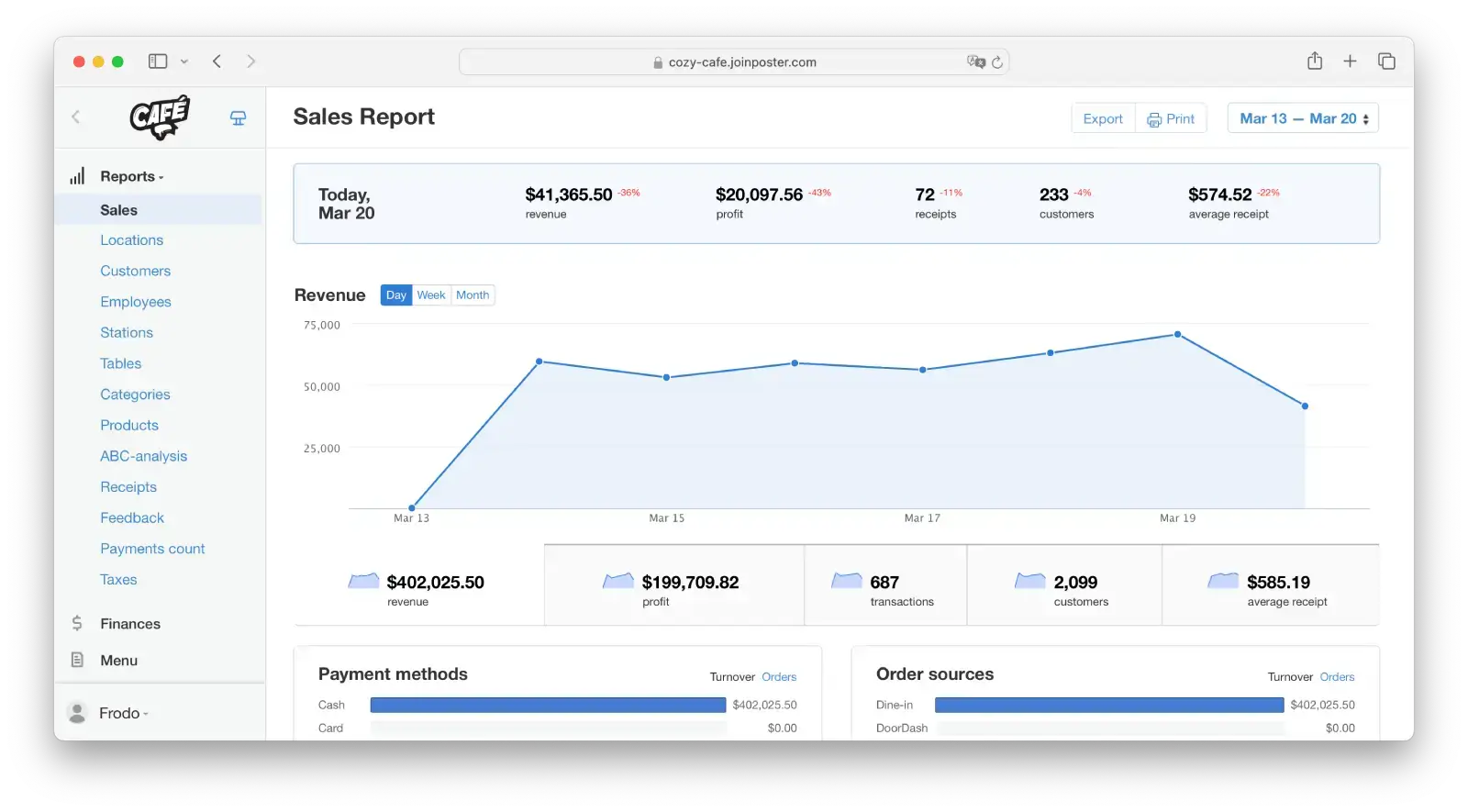Screen dimensions: 1468x812
Task: Click the POS terminal icon beside the logo
Action: click(x=238, y=117)
